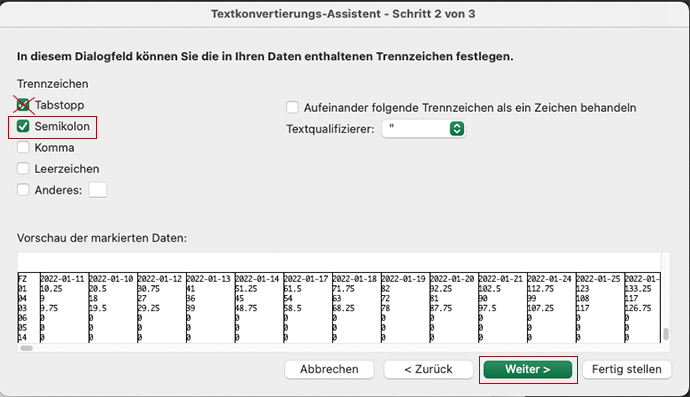690x397 pixels.
Task: Click the value 92.25 in preview
Action: point(441,289)
